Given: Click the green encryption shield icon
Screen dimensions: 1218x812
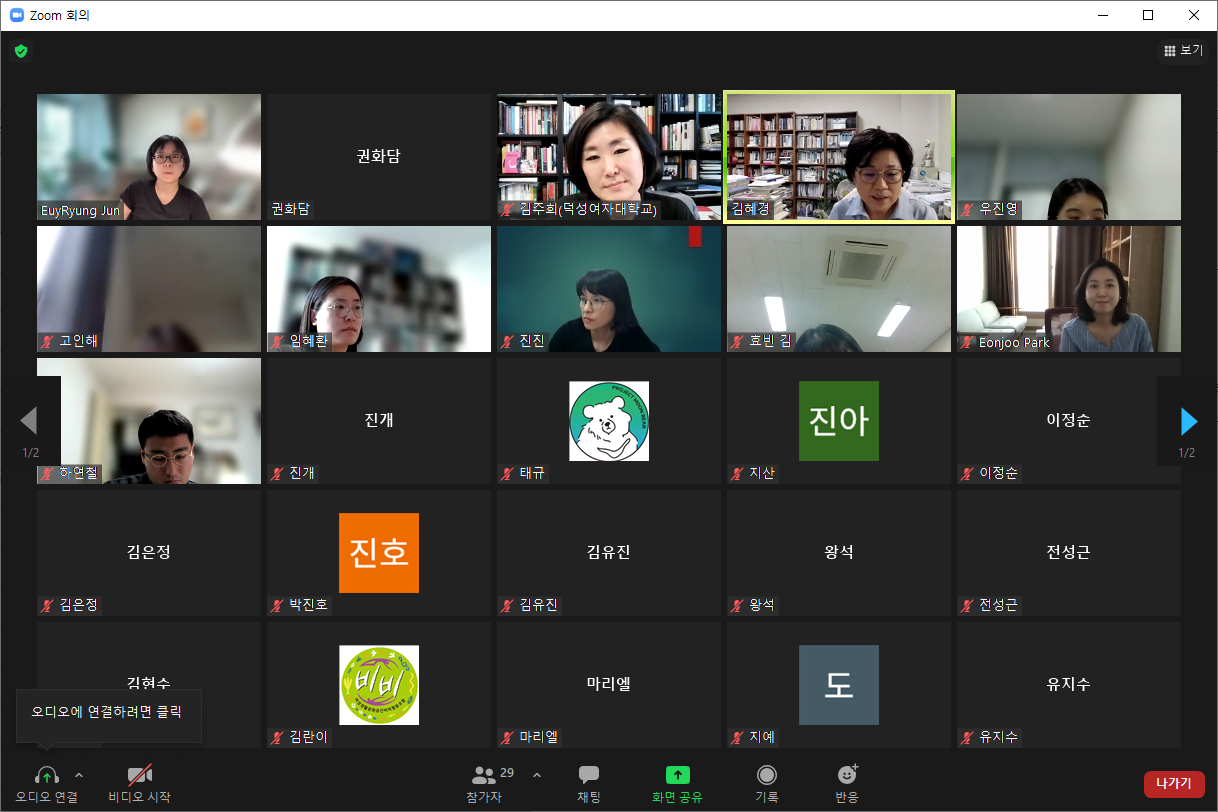Looking at the screenshot, I should (21, 51).
